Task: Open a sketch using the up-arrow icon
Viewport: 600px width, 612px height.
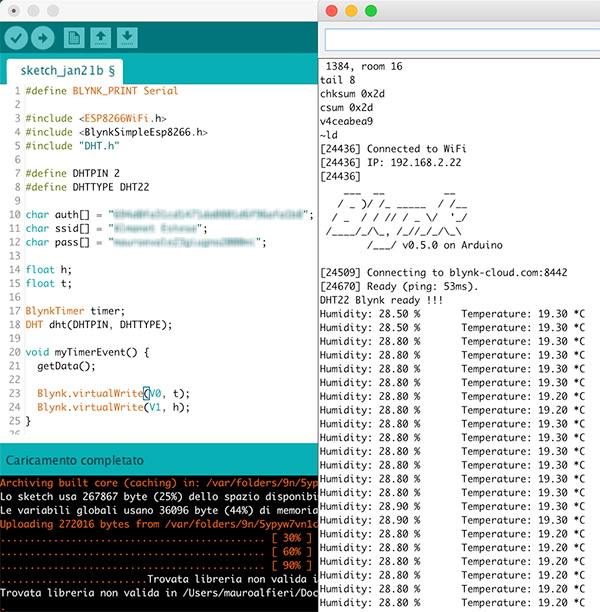Action: pyautogui.click(x=100, y=38)
